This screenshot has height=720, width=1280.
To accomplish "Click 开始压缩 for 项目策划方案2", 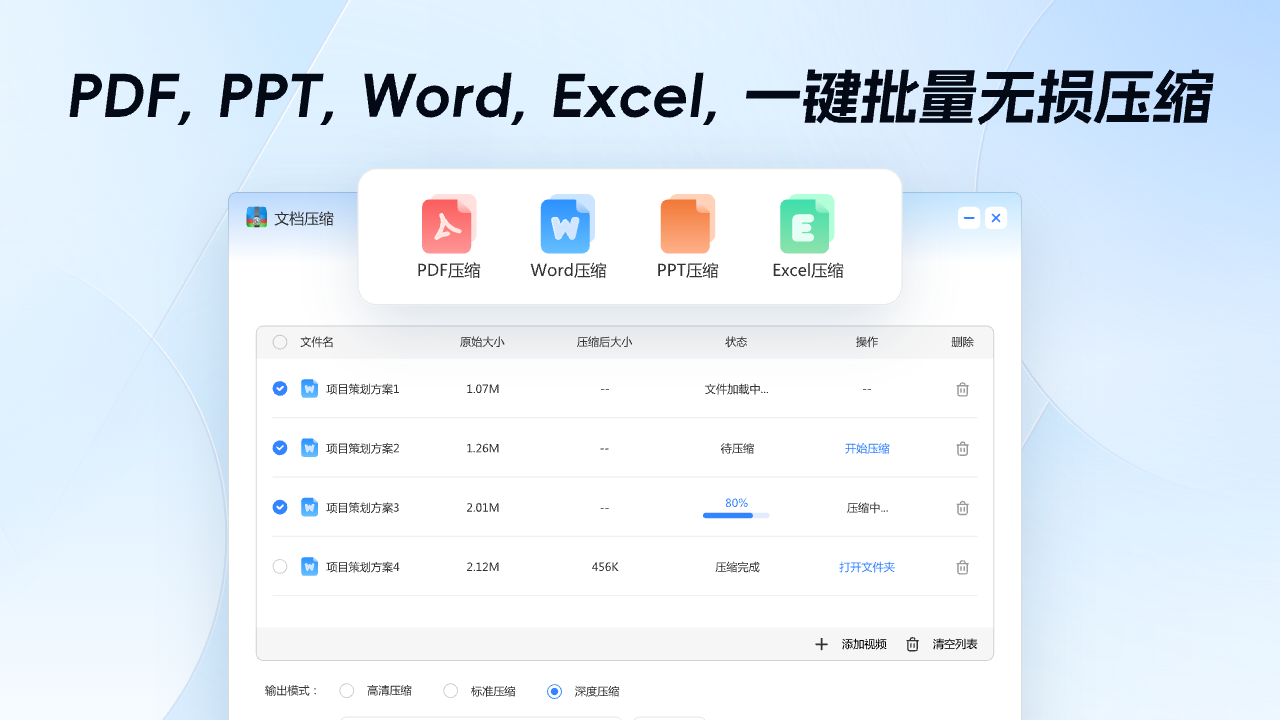I will point(866,448).
